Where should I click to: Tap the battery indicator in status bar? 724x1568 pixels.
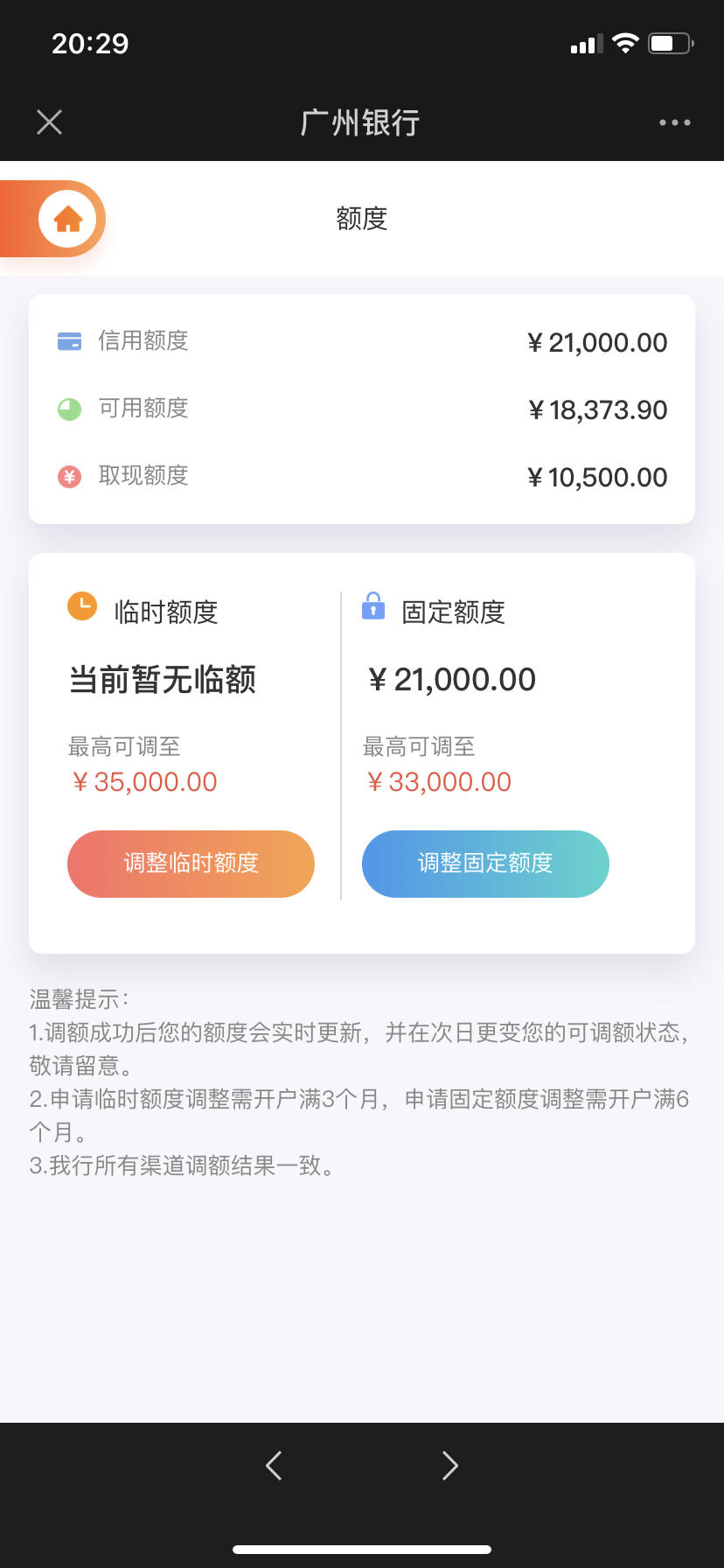pos(671,43)
